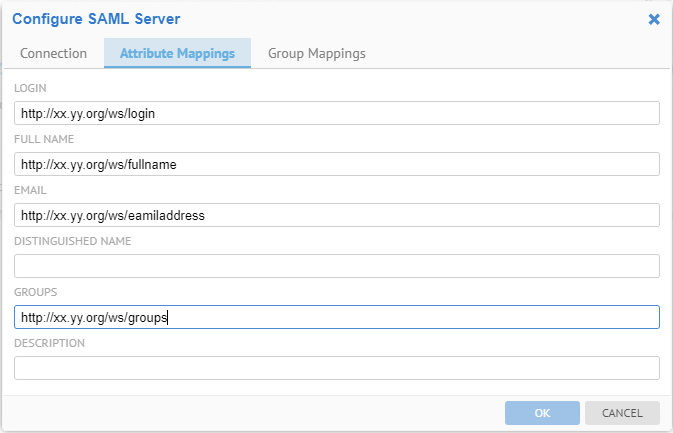
Task: Cancel the SAML server configuration
Action: tap(622, 413)
